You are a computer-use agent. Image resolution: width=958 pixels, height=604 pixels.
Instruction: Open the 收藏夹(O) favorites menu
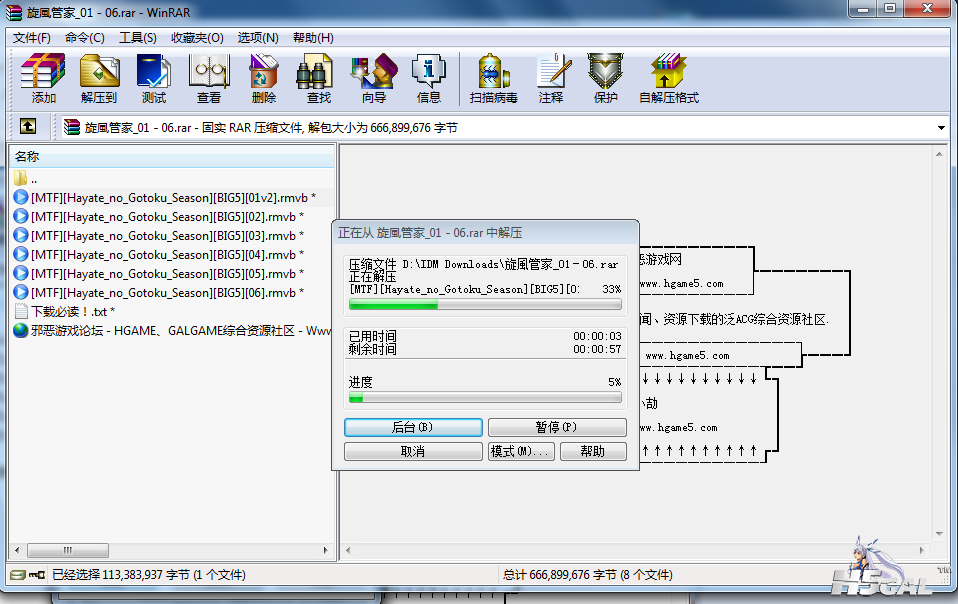coord(197,38)
